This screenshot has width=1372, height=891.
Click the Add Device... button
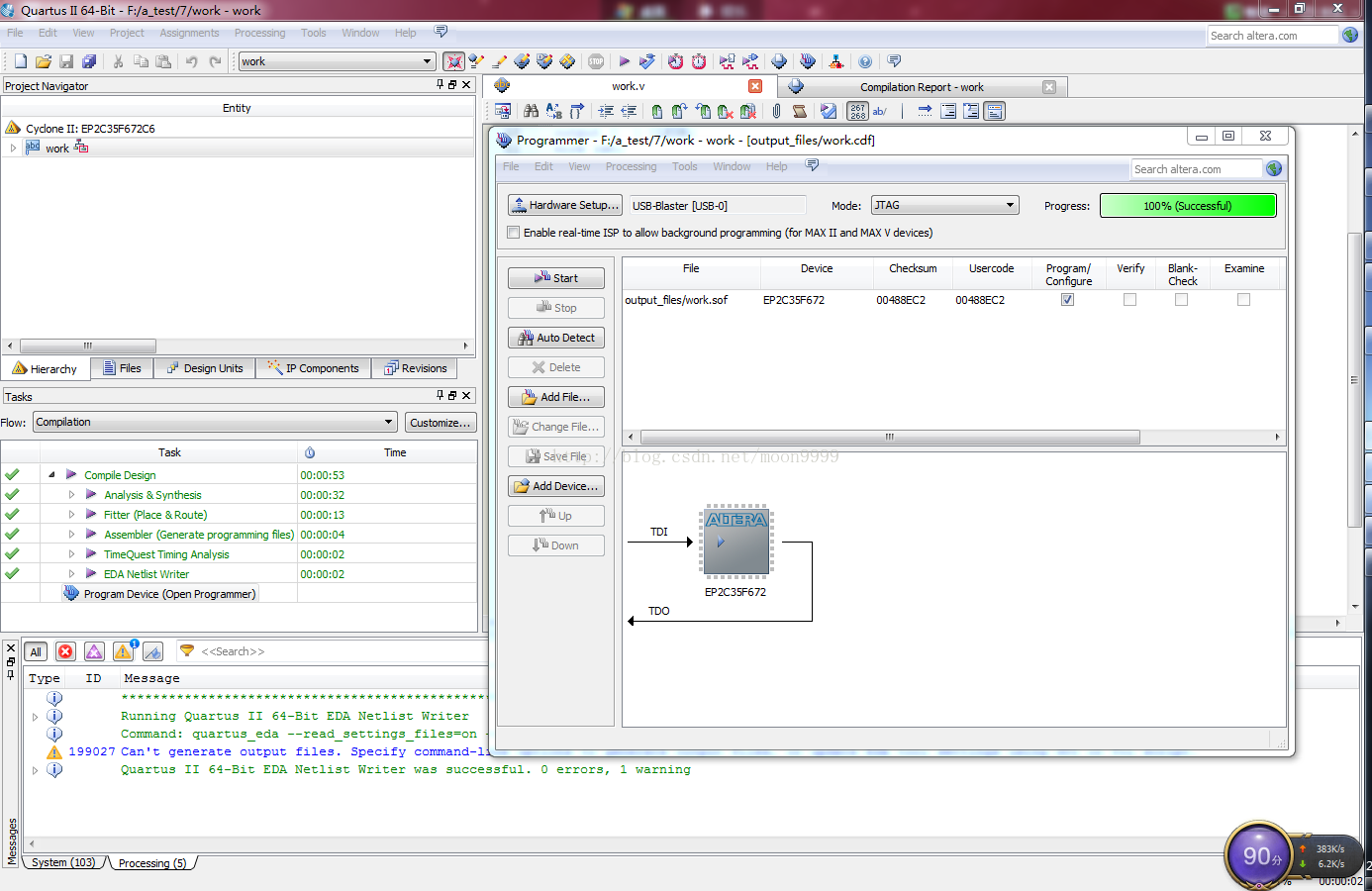tap(556, 486)
